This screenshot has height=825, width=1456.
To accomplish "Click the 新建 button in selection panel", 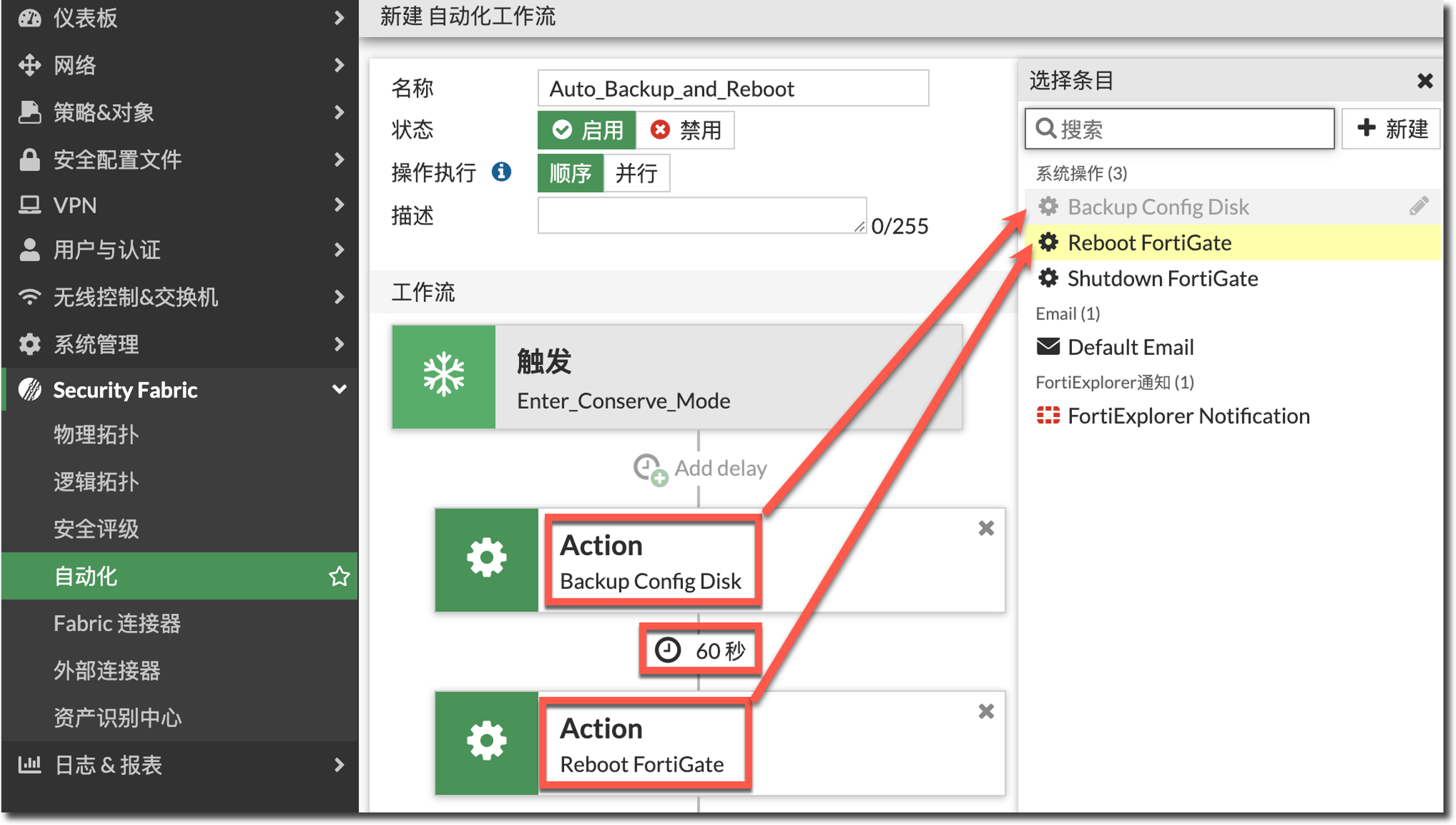I will [x=1391, y=129].
